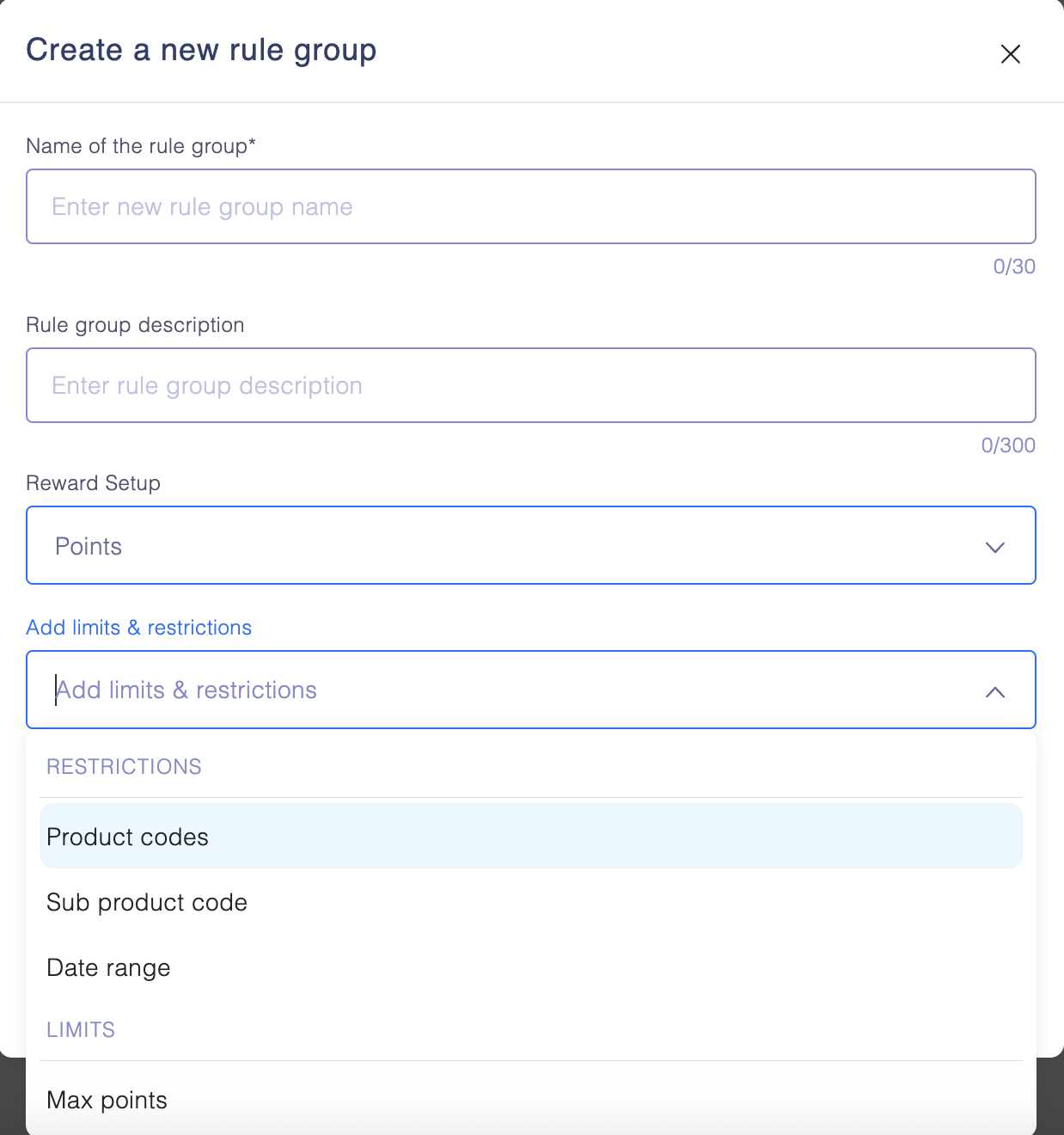Collapse the limits list with the chevron-up arrow
Screen dimensions: 1064x1135
(994, 692)
